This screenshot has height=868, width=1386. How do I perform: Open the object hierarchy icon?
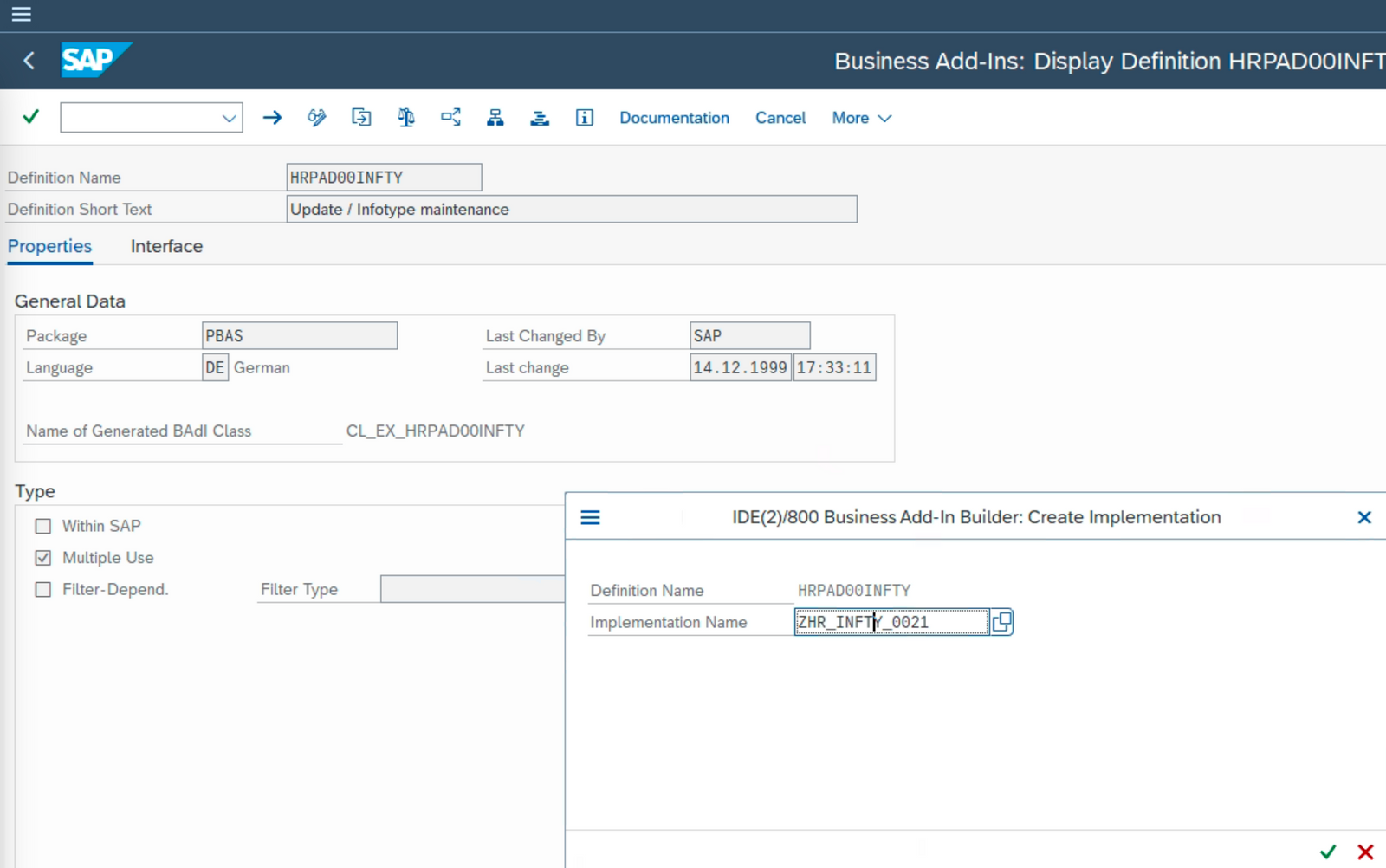click(x=495, y=117)
